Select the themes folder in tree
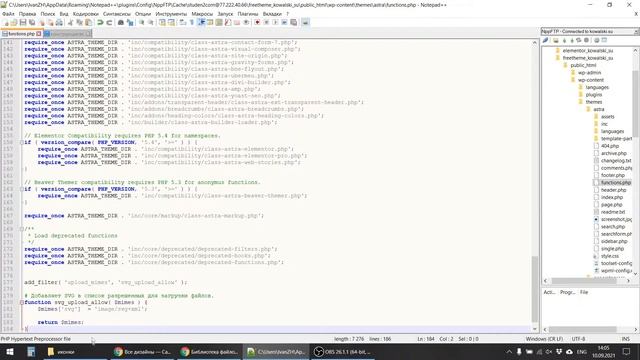 594,102
